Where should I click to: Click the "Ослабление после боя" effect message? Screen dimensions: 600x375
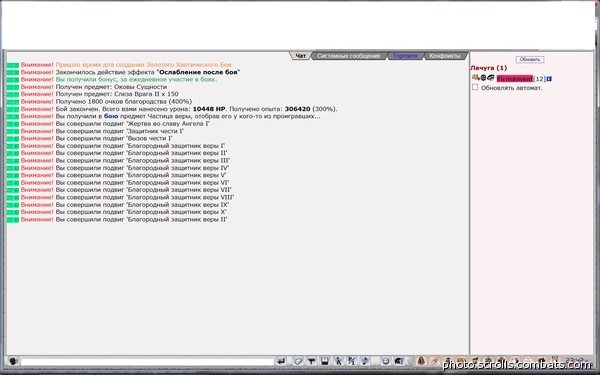click(x=148, y=72)
